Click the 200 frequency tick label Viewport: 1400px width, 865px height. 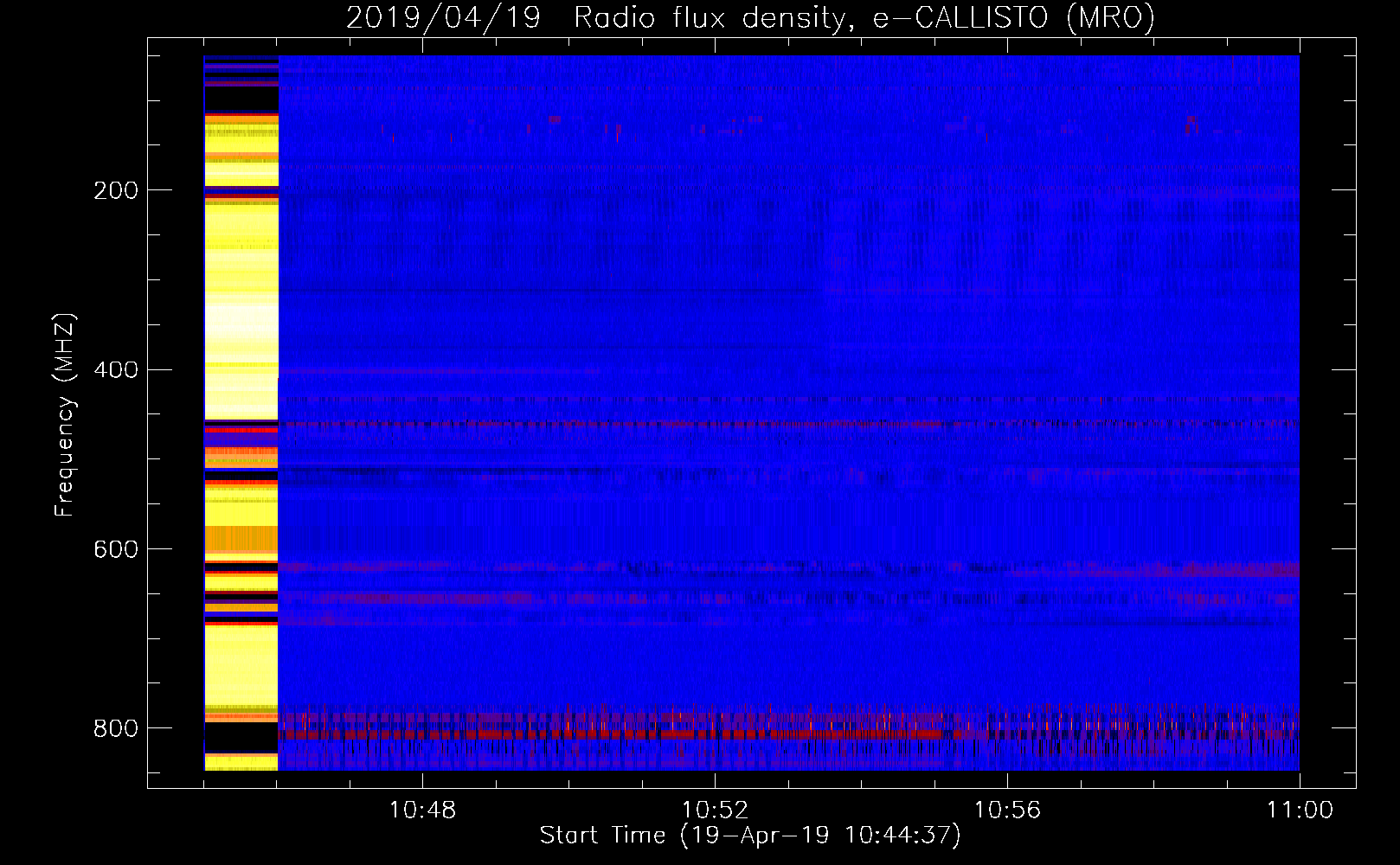coord(115,190)
